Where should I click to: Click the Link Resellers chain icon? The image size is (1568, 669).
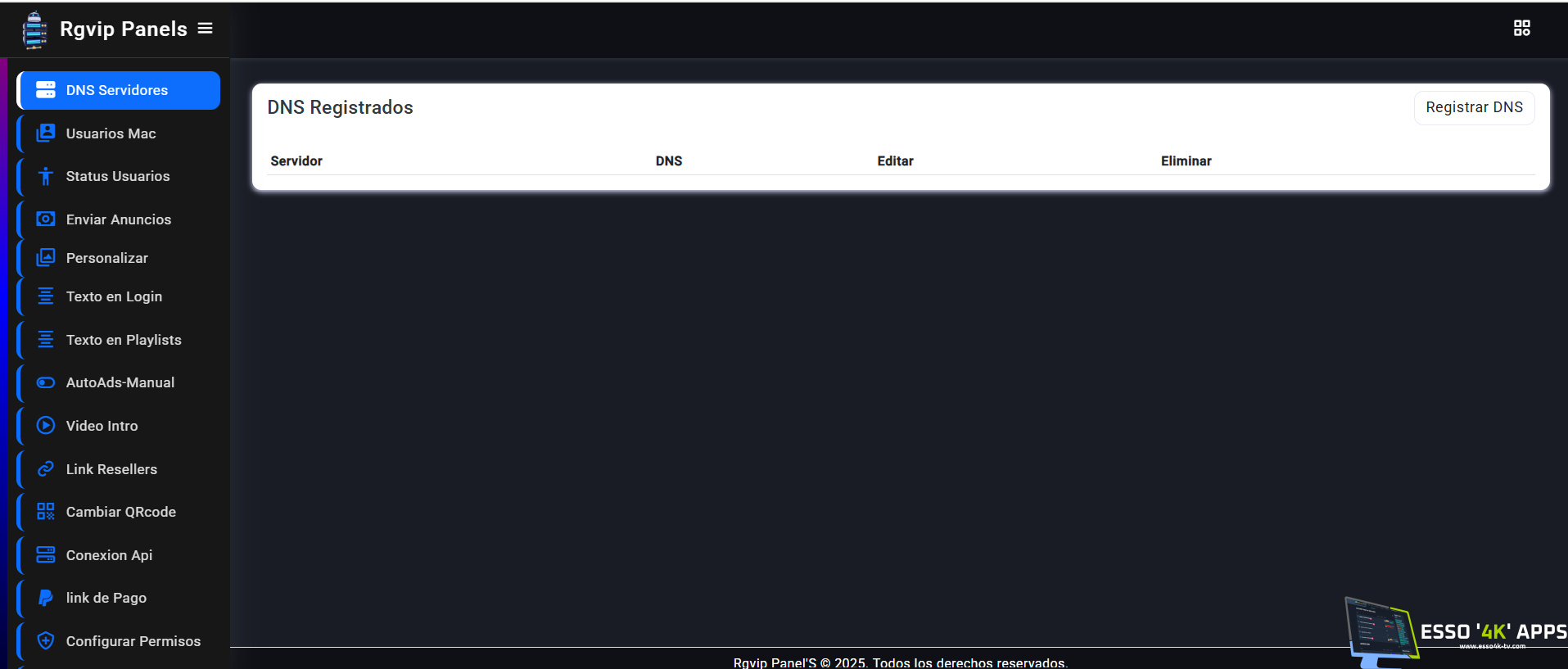[46, 469]
